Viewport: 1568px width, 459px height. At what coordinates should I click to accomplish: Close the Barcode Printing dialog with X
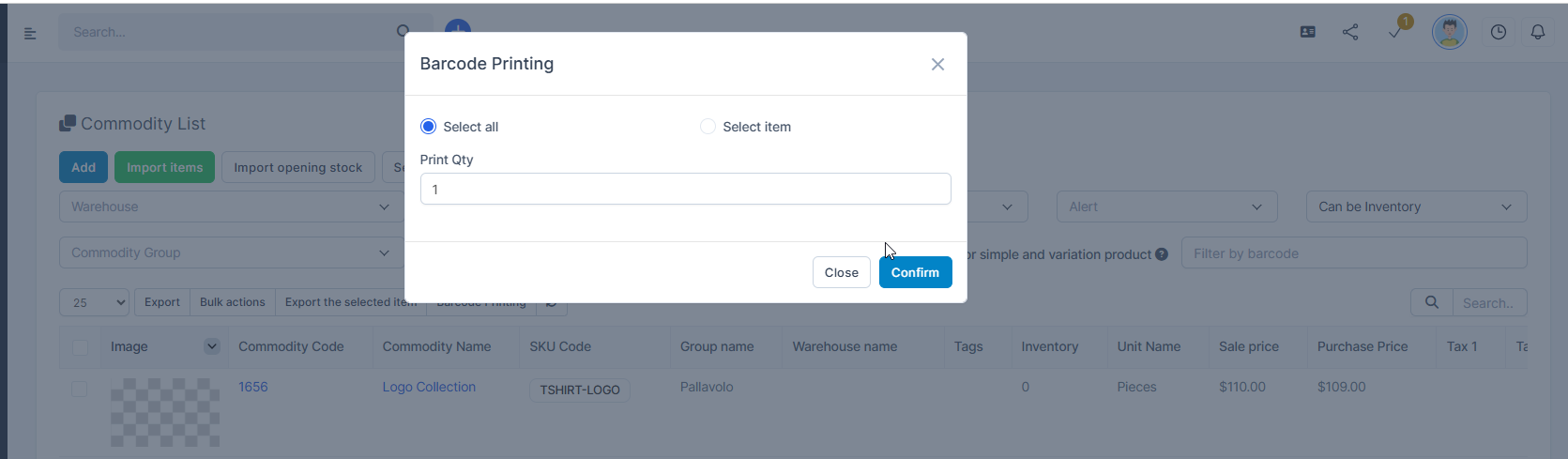click(x=937, y=64)
